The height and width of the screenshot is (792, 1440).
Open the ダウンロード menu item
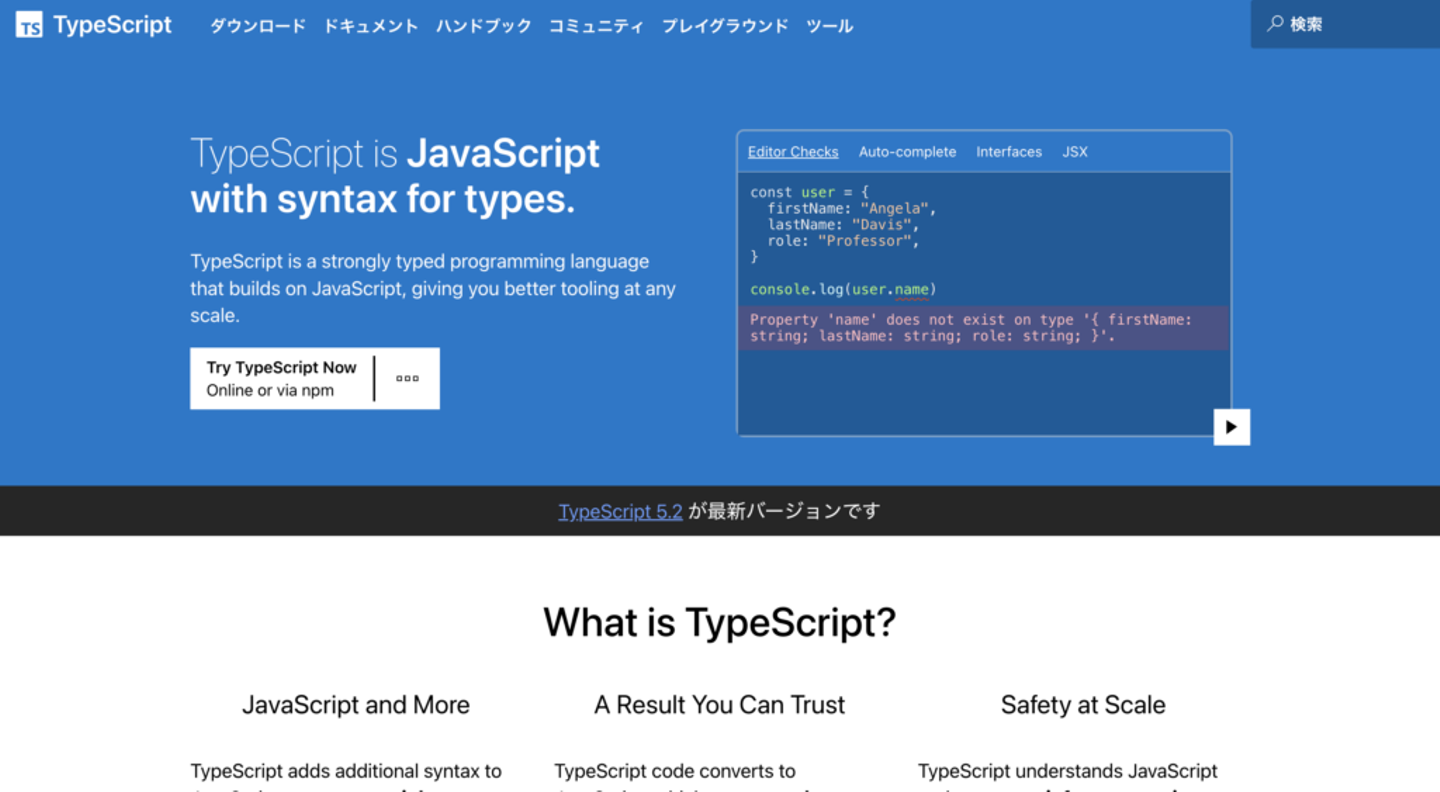(258, 26)
